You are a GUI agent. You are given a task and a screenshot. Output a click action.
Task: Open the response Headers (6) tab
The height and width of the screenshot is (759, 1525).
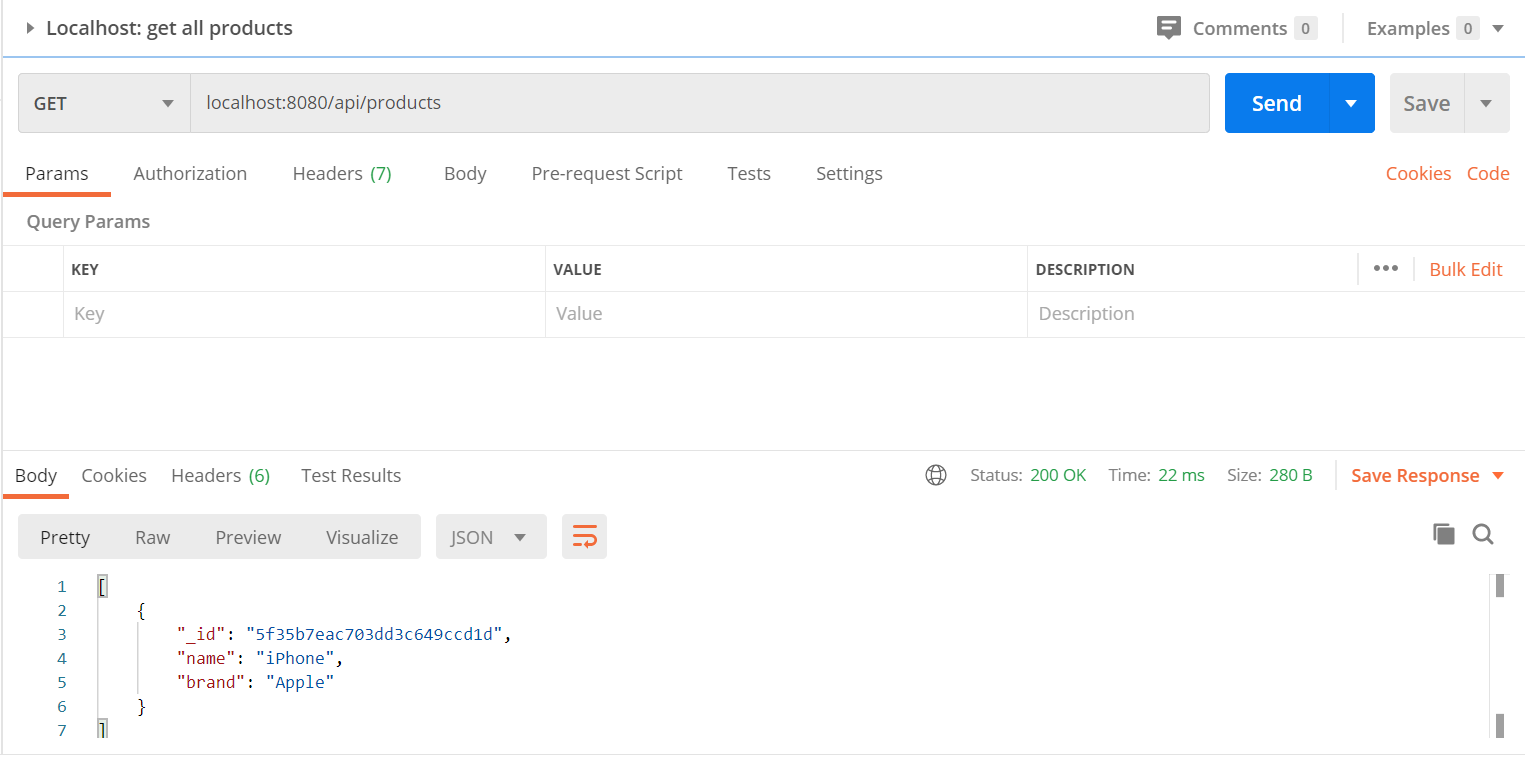(220, 475)
